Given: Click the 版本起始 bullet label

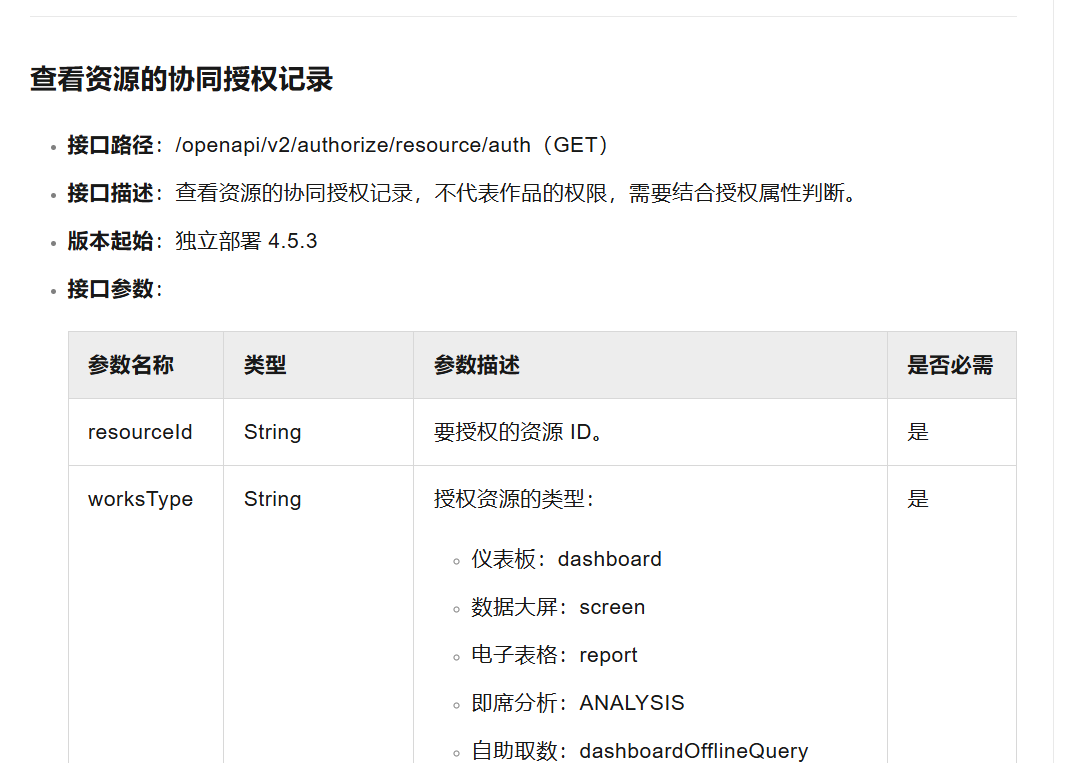Looking at the screenshot, I should tap(110, 241).
